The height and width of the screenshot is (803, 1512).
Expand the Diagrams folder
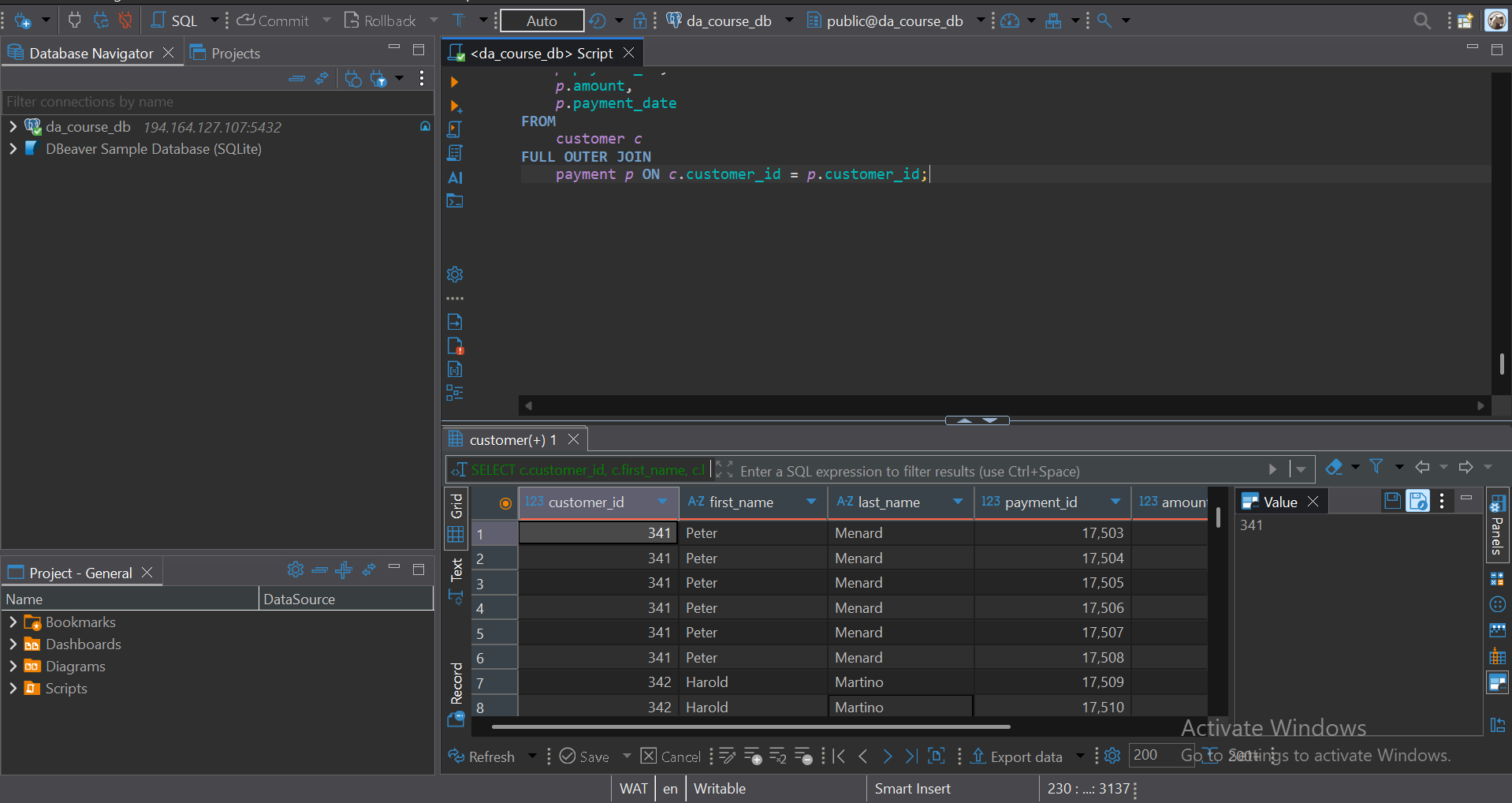[x=13, y=666]
